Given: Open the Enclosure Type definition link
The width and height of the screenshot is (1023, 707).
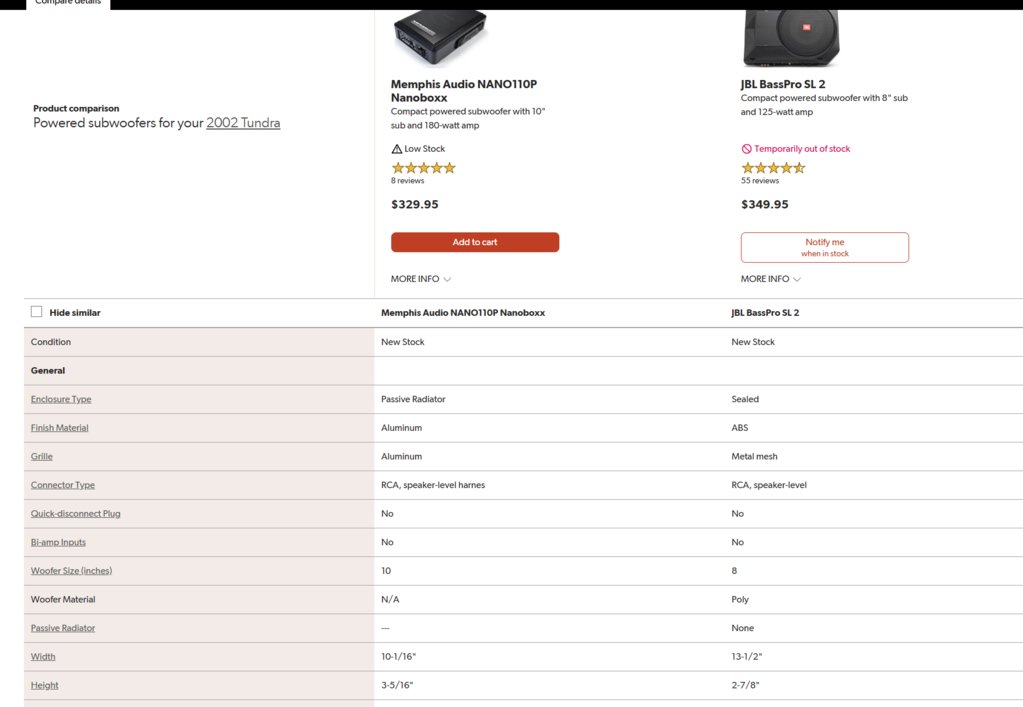Looking at the screenshot, I should pos(61,399).
